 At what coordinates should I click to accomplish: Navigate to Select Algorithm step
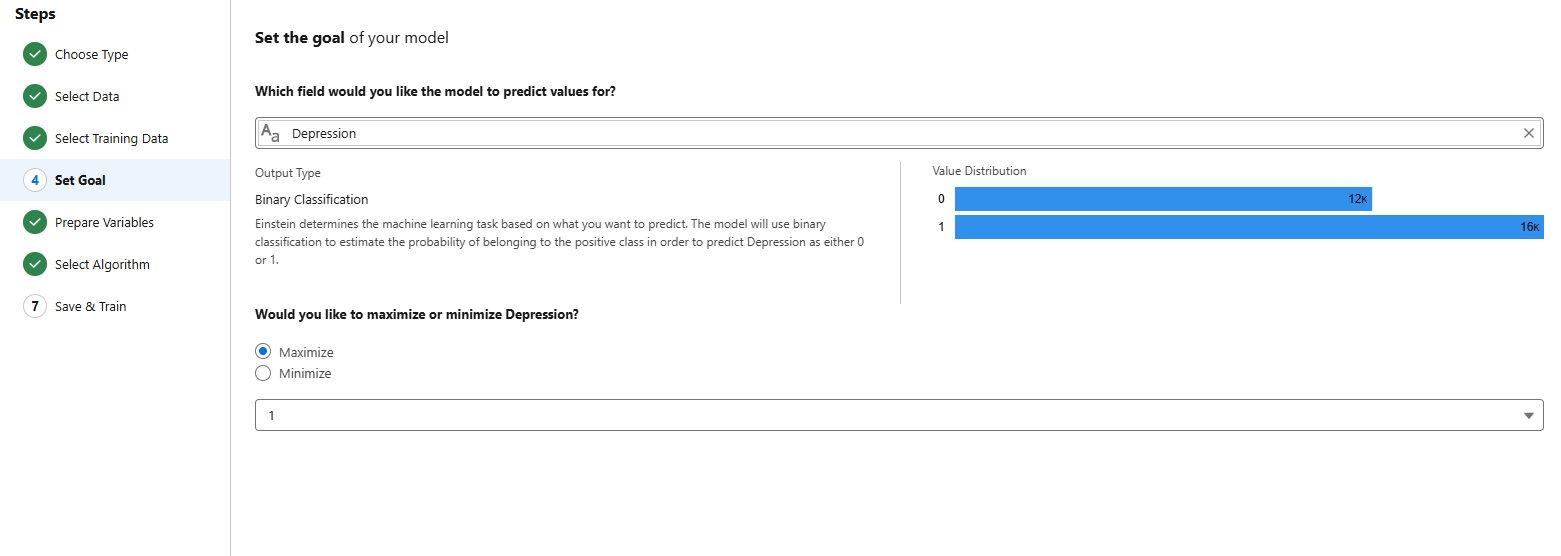tap(102, 264)
